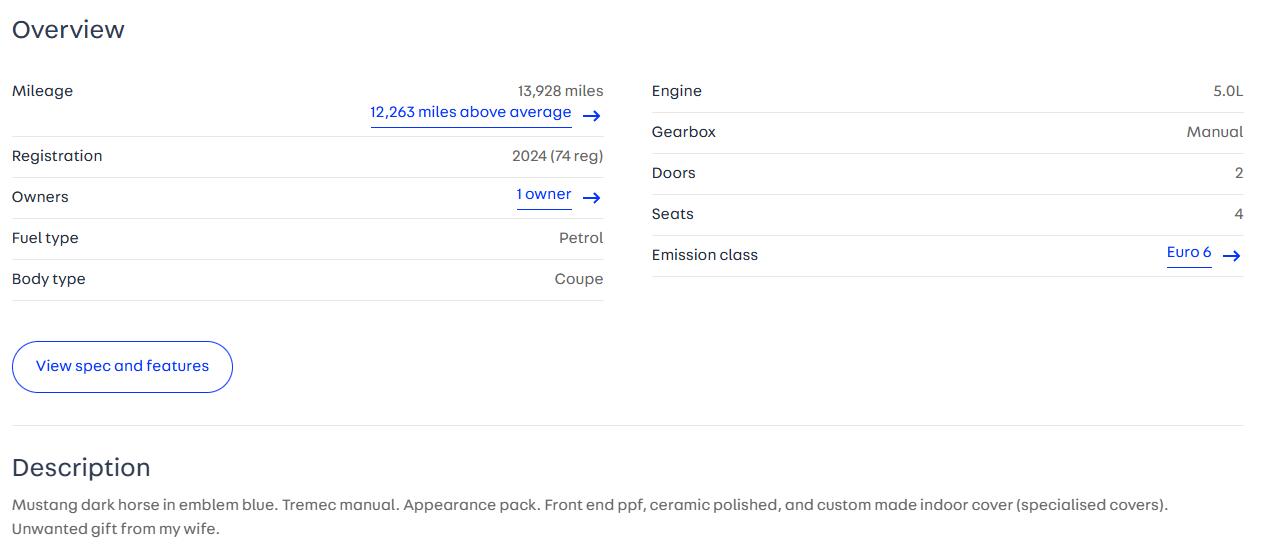
Task: Open the 1 owner link
Action: click(544, 195)
